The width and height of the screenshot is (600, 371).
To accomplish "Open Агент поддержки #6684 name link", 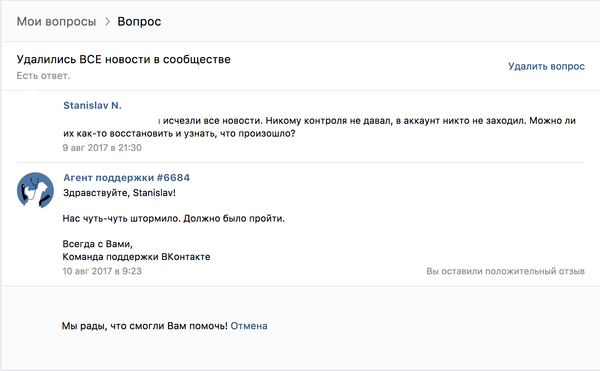I will coord(127,178).
